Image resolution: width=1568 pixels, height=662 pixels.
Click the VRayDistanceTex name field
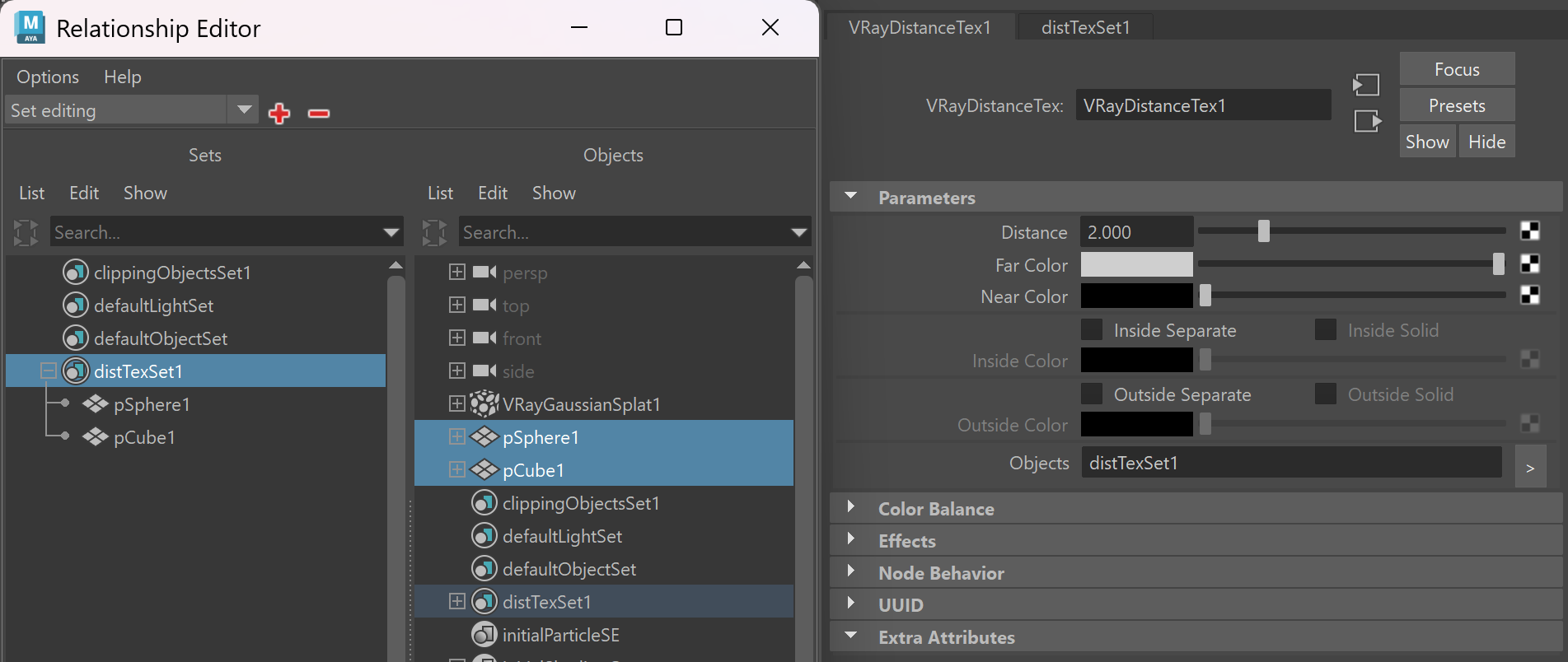[x=1203, y=105]
